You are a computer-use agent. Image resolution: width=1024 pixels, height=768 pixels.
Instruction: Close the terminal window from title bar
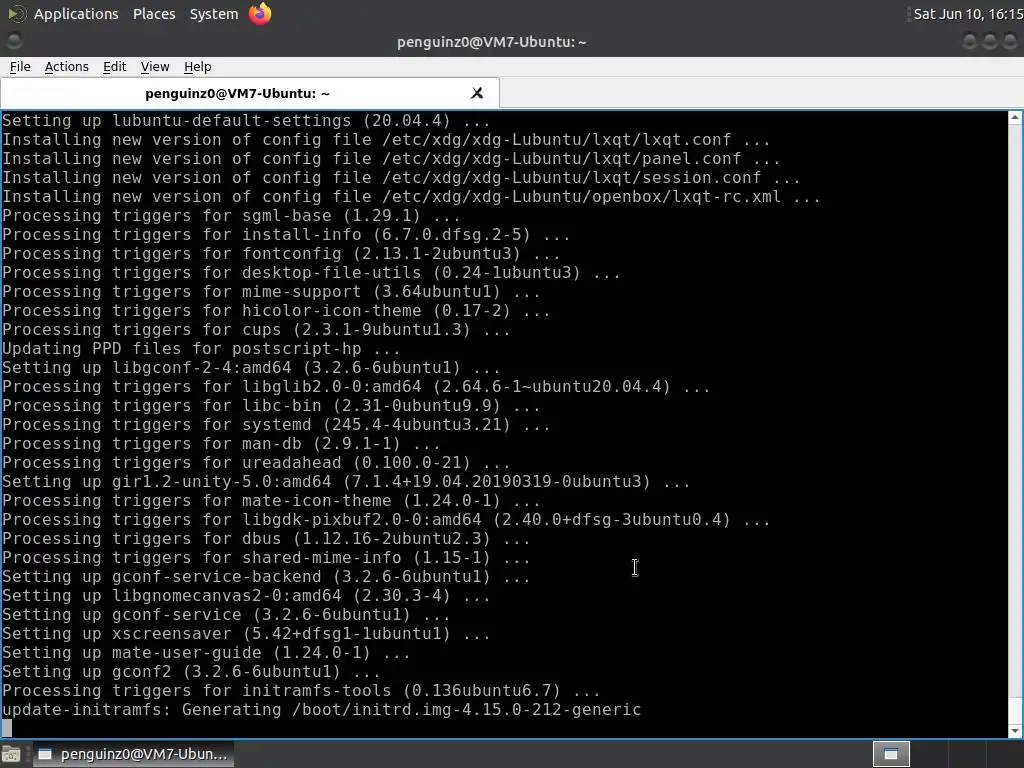coord(1010,41)
